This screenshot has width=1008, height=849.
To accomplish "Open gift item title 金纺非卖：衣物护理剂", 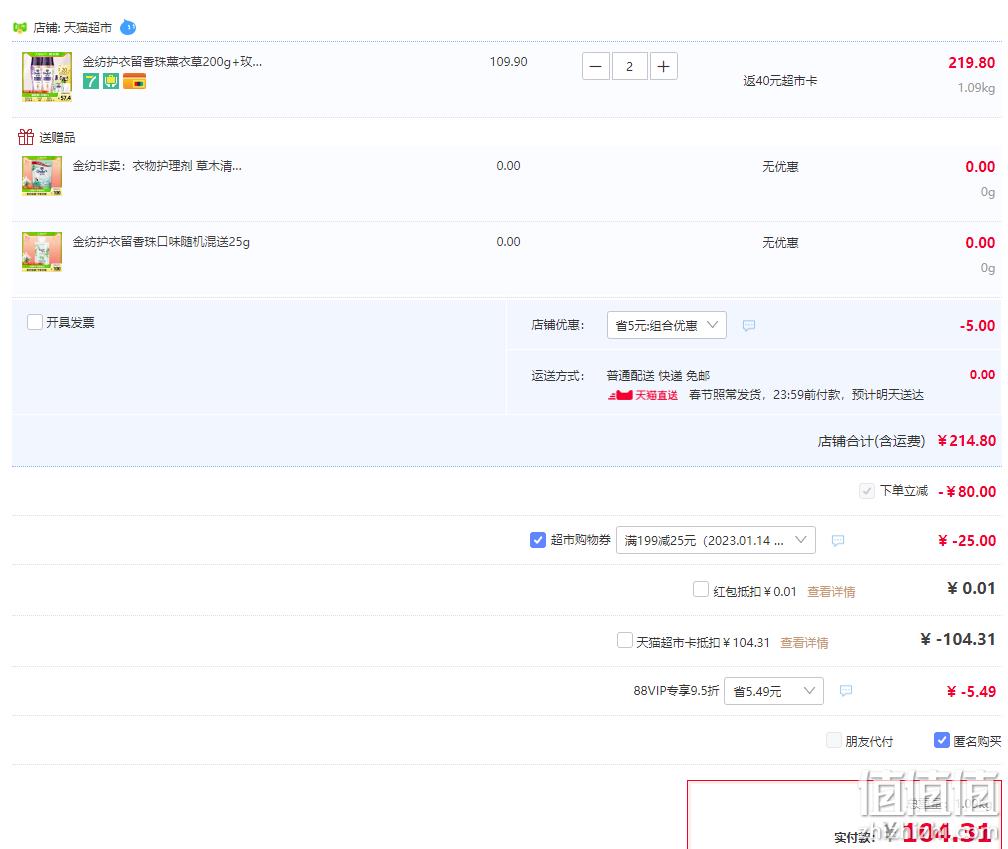I will [x=157, y=166].
